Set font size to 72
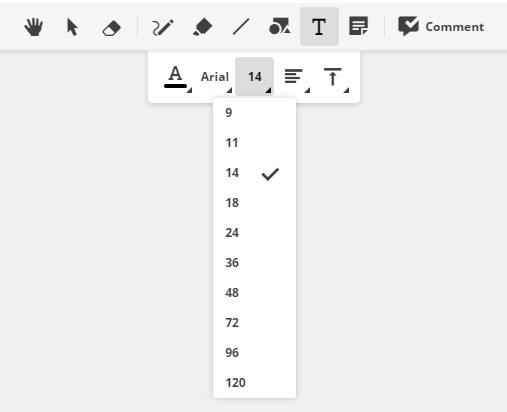The image size is (507, 412). point(254,323)
